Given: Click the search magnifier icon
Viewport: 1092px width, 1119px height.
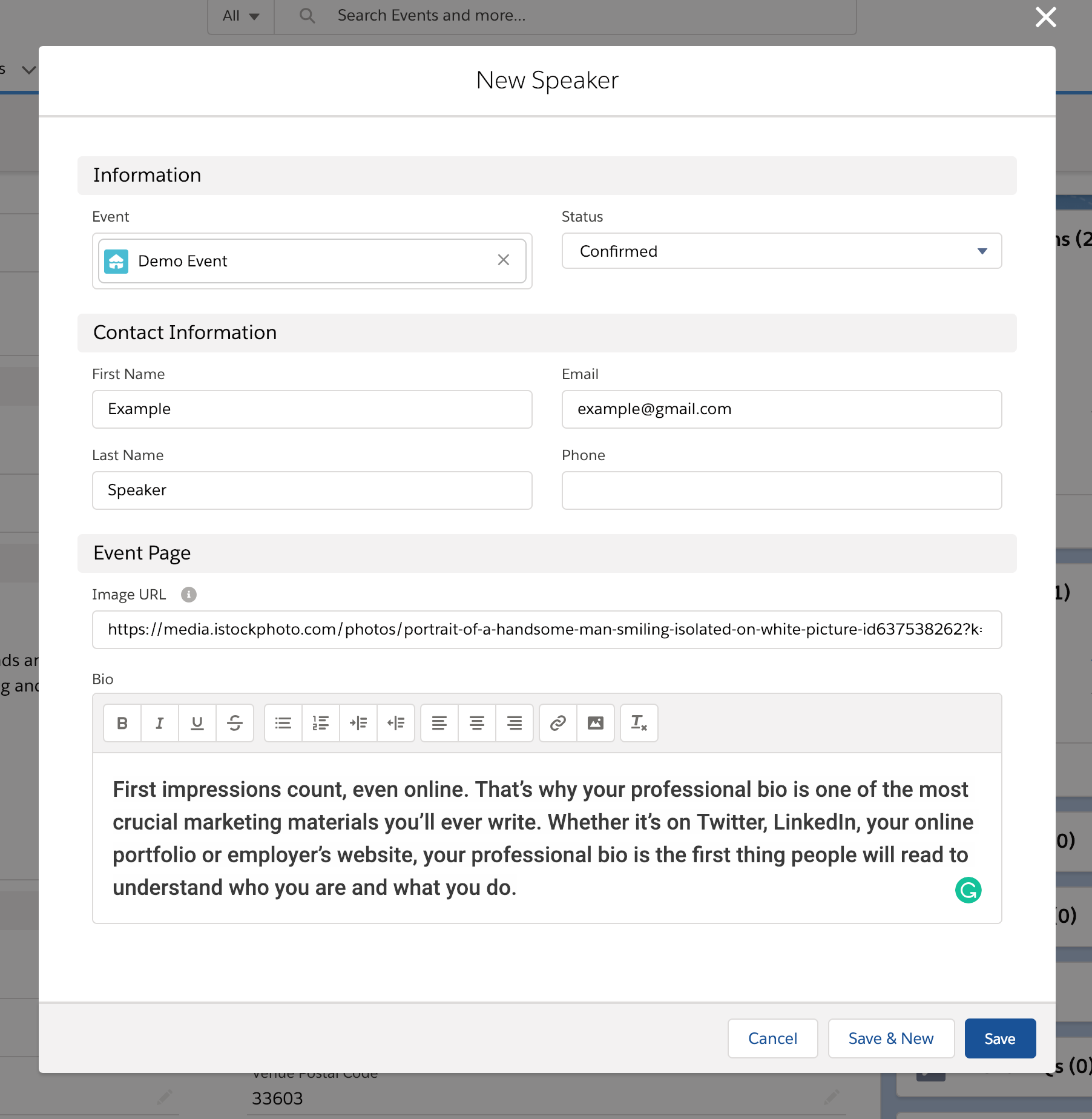Looking at the screenshot, I should coord(308,15).
